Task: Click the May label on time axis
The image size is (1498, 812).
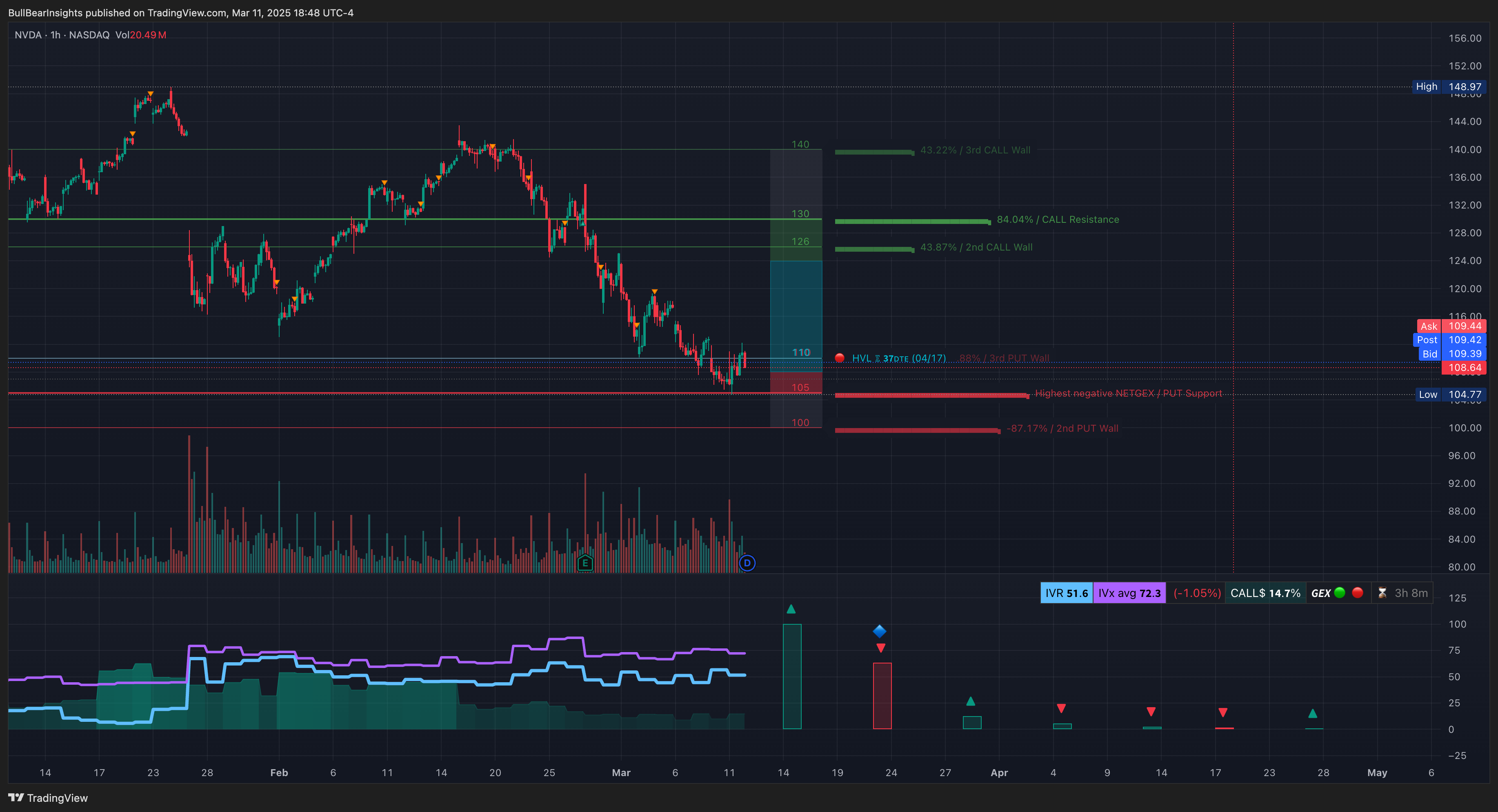Action: coord(1377,772)
